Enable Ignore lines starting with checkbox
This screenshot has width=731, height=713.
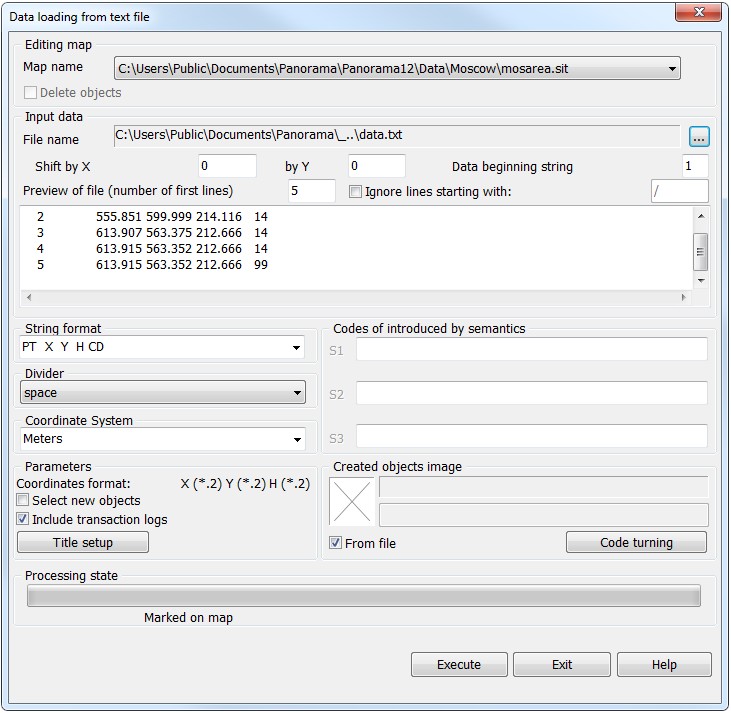356,191
